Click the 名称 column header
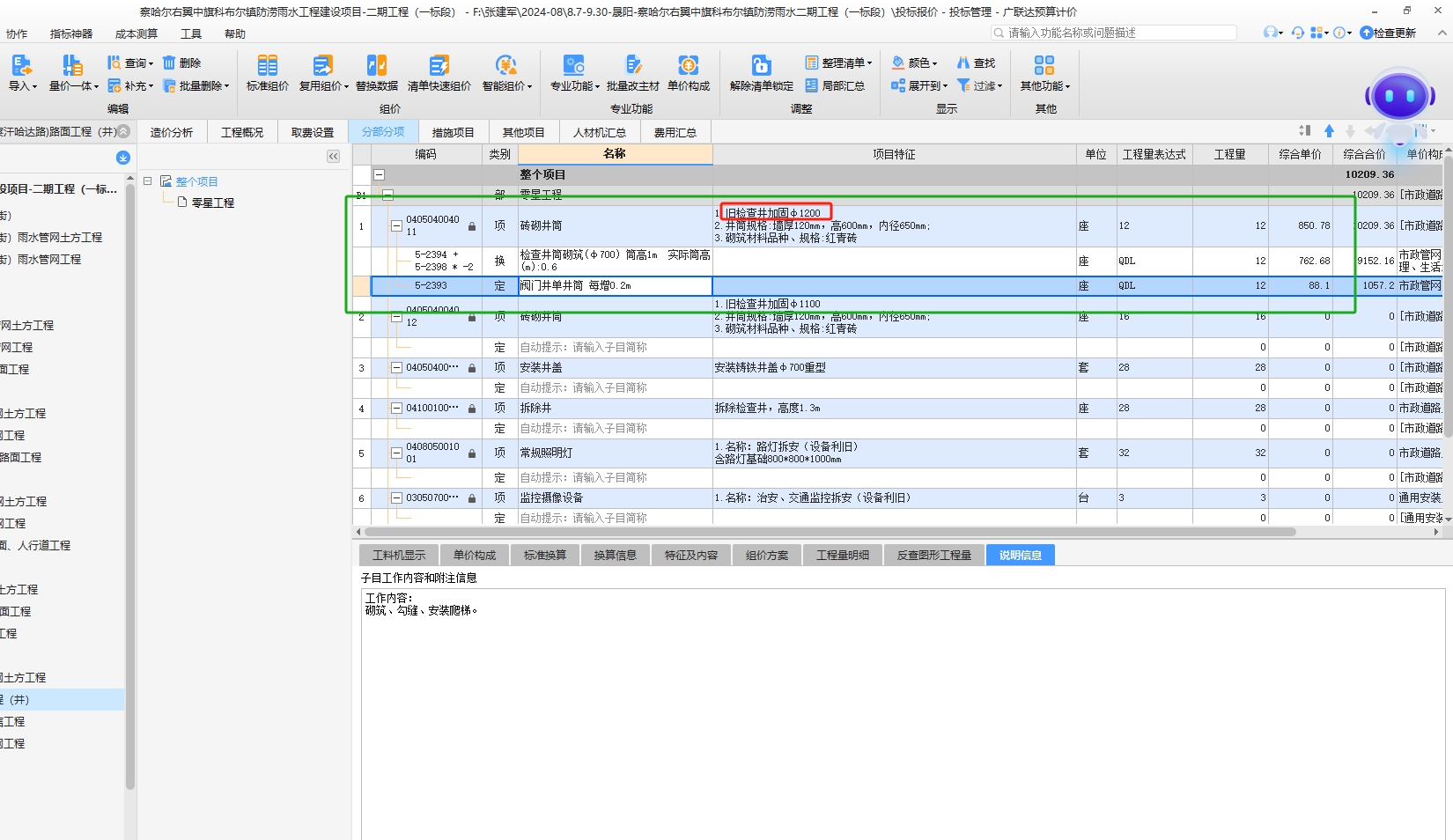This screenshot has width=1453, height=840. pyautogui.click(x=615, y=154)
